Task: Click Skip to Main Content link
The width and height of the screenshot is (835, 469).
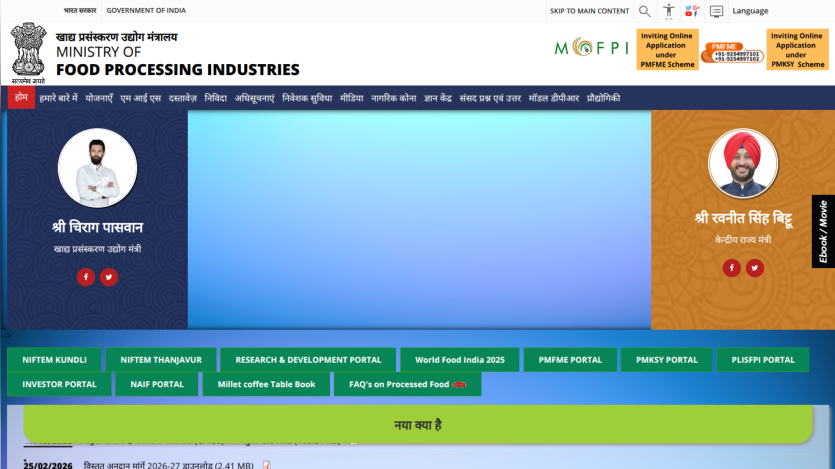Action: [x=590, y=11]
